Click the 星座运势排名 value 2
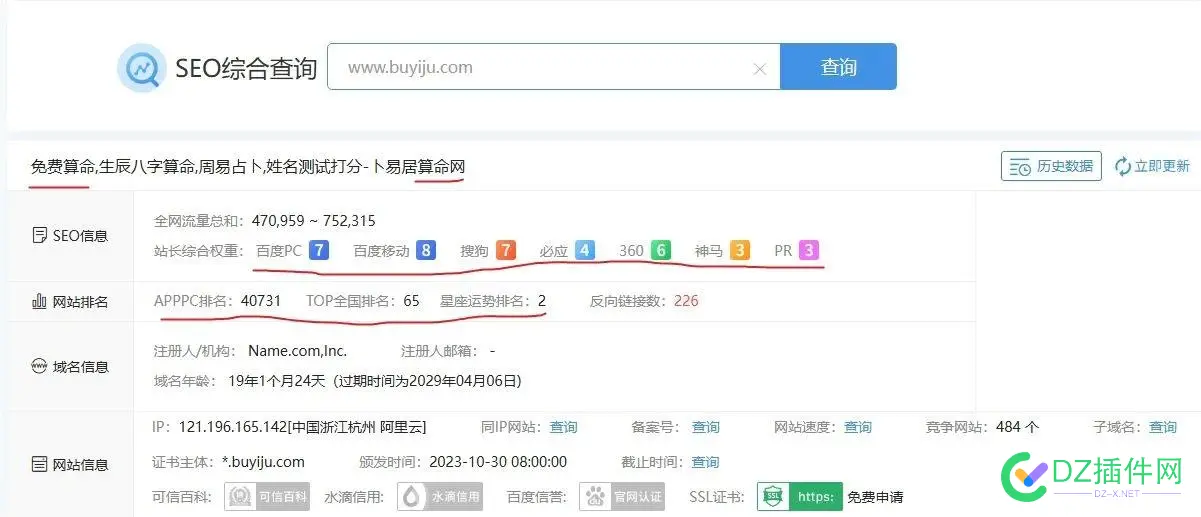The width and height of the screenshot is (1201, 517). click(x=541, y=300)
